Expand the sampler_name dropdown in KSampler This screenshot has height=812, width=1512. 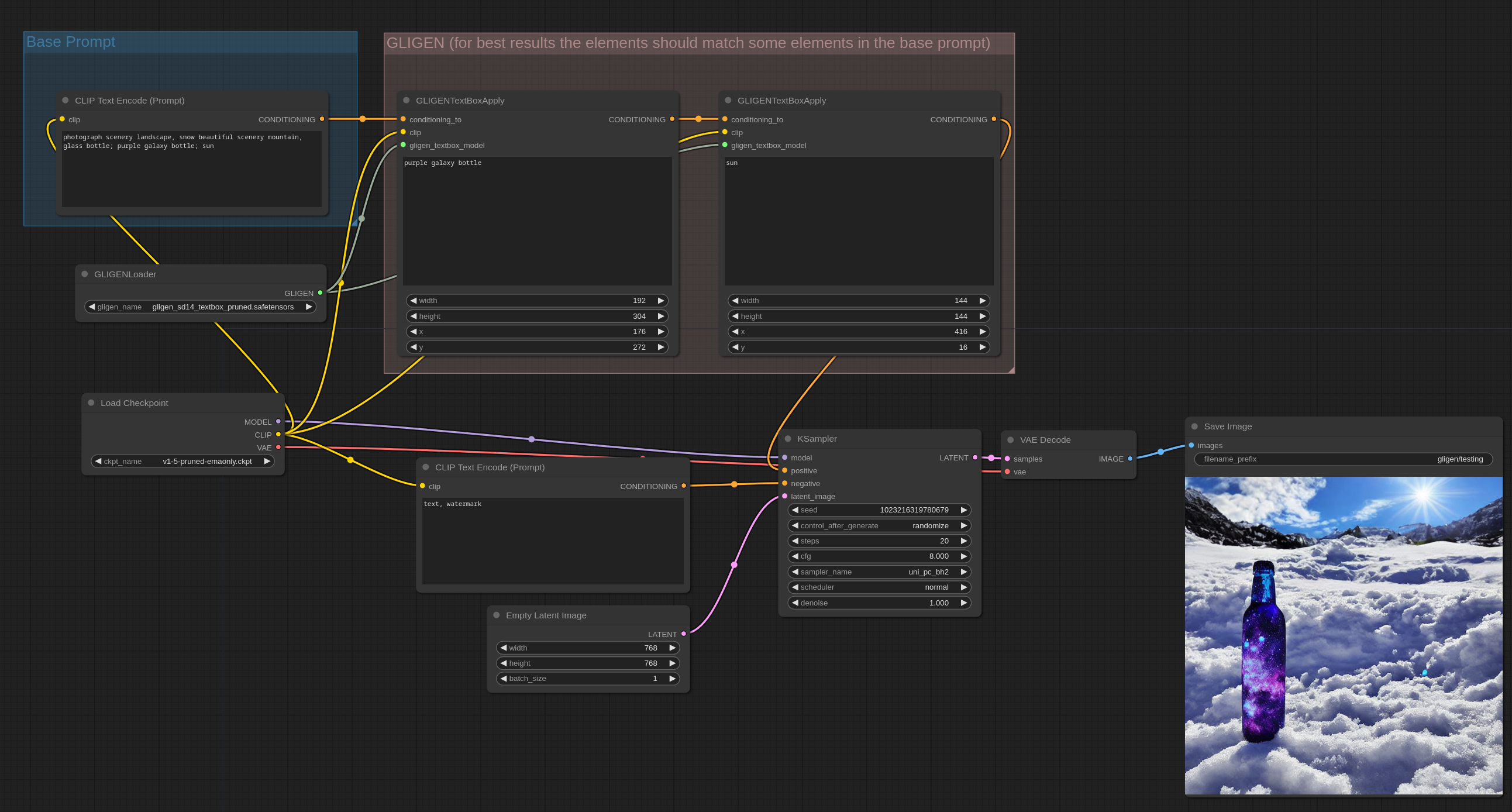(x=878, y=572)
